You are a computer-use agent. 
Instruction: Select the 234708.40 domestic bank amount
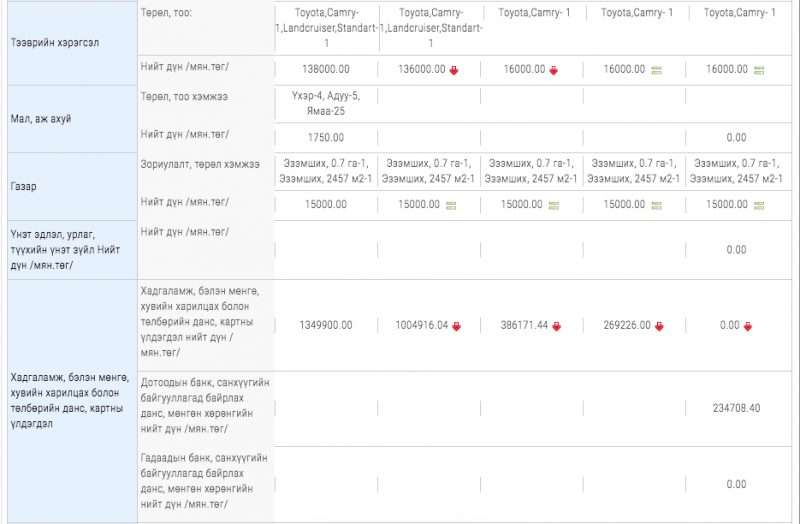(x=736, y=408)
